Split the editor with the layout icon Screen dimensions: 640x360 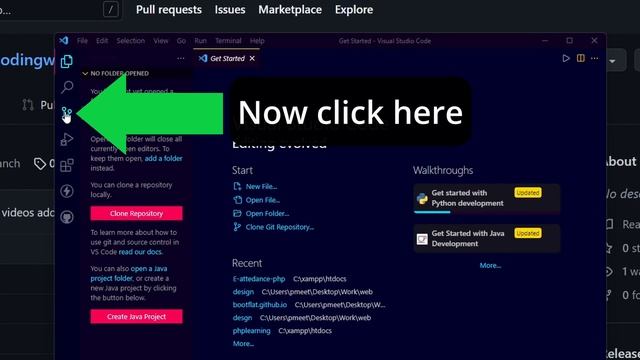pyautogui.click(x=580, y=58)
